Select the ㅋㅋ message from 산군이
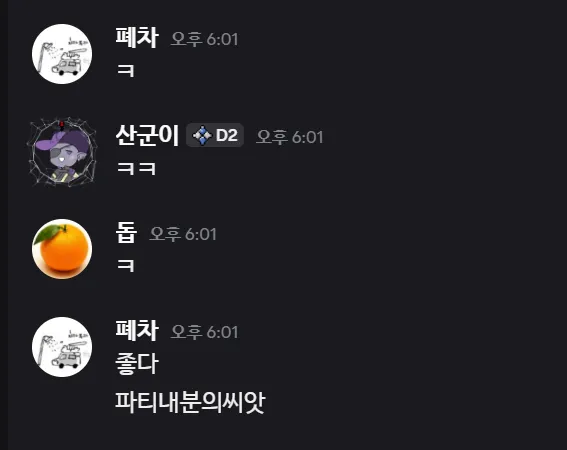This screenshot has width=567, height=450. pos(137,169)
